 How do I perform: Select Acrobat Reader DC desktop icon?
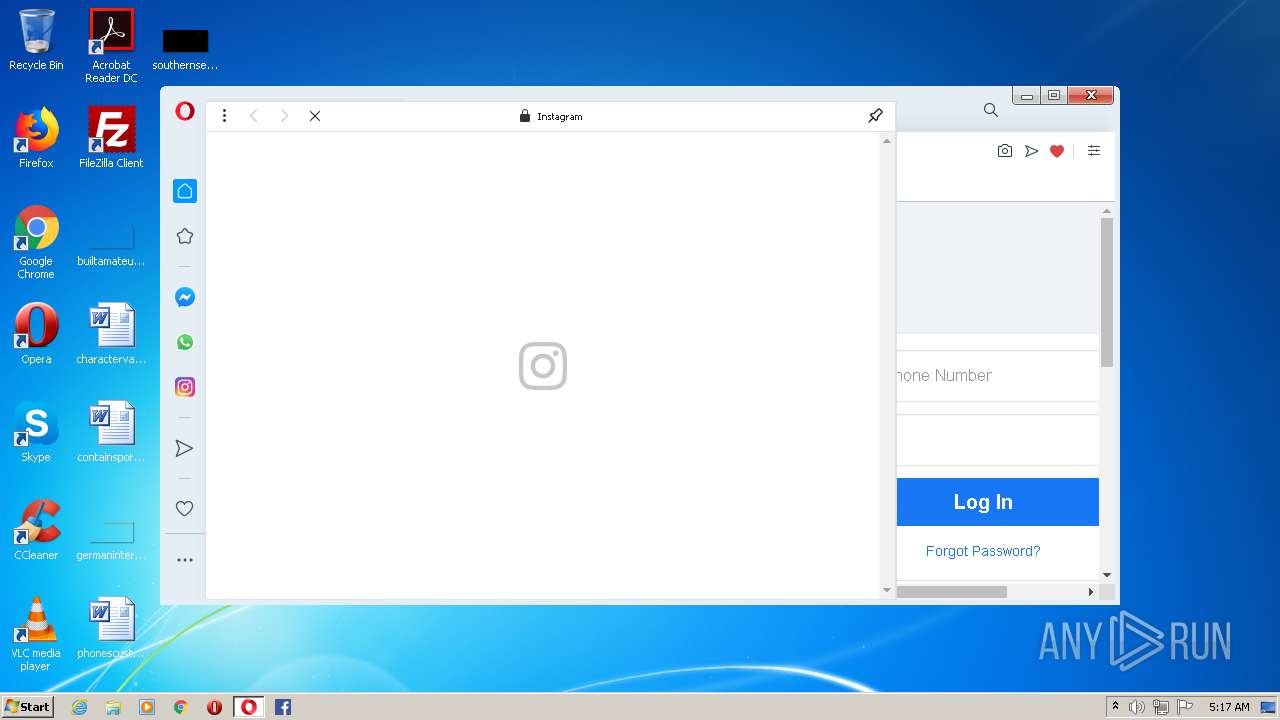pyautogui.click(x=111, y=46)
